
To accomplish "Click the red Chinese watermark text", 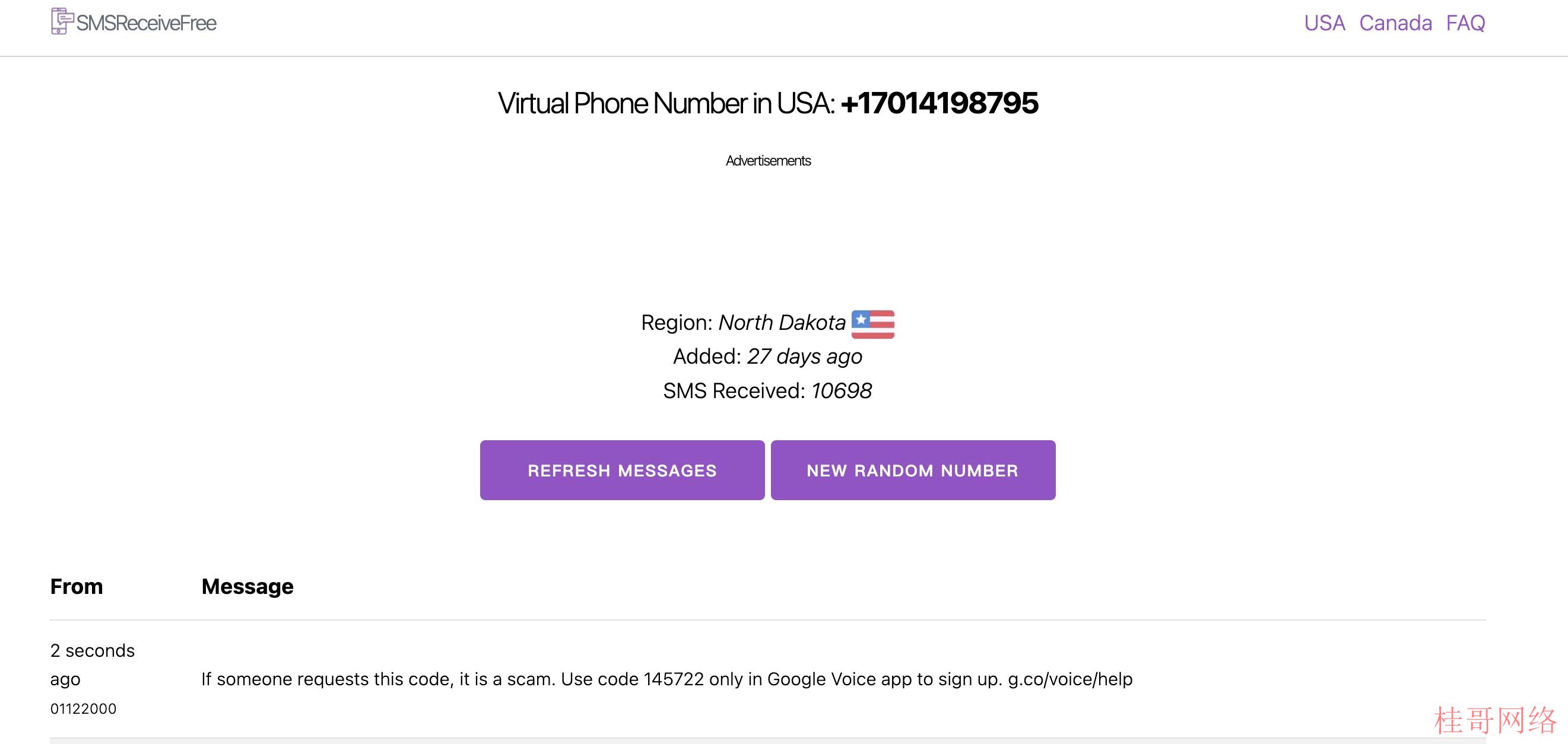I will coord(1495,720).
